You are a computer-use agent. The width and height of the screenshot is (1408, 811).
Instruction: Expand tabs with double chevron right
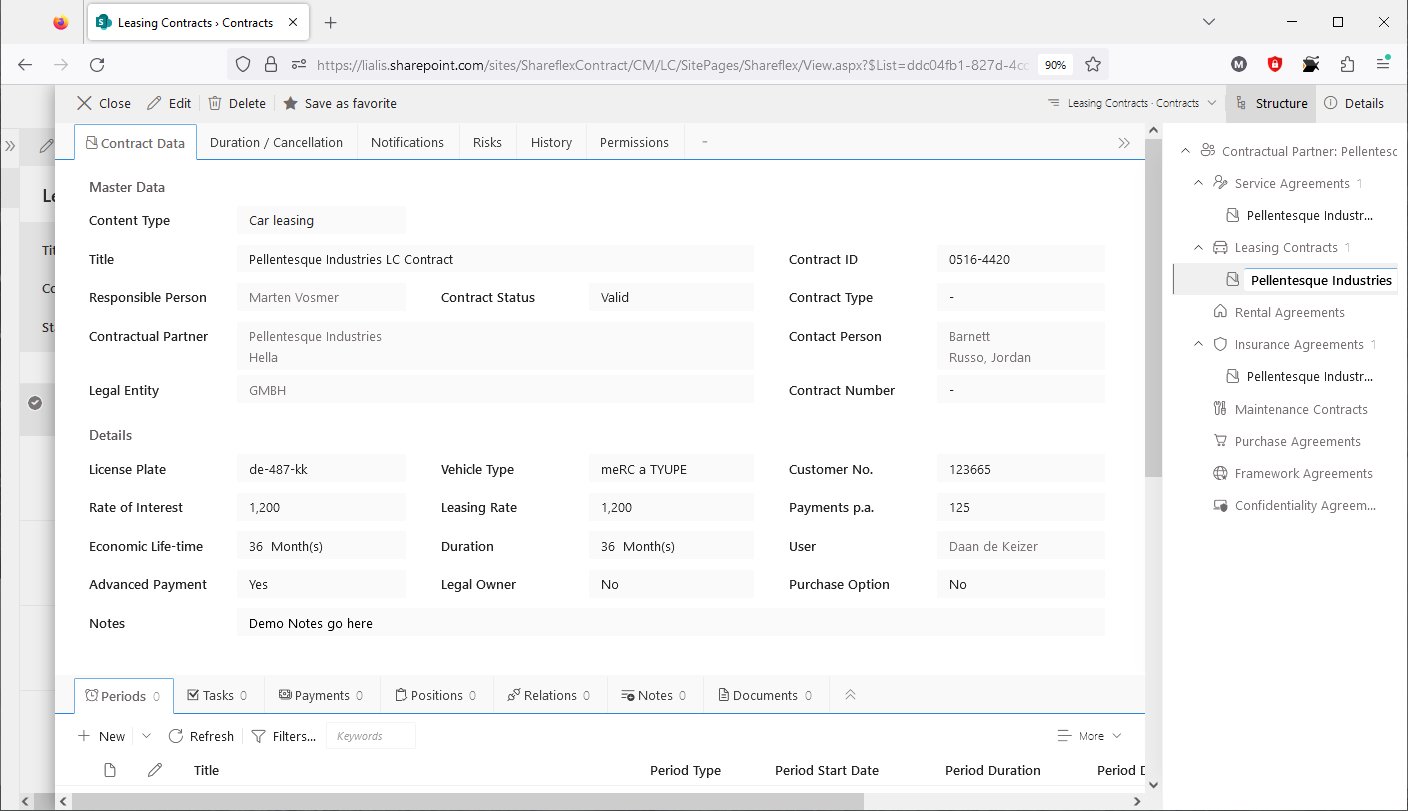pyautogui.click(x=1124, y=143)
